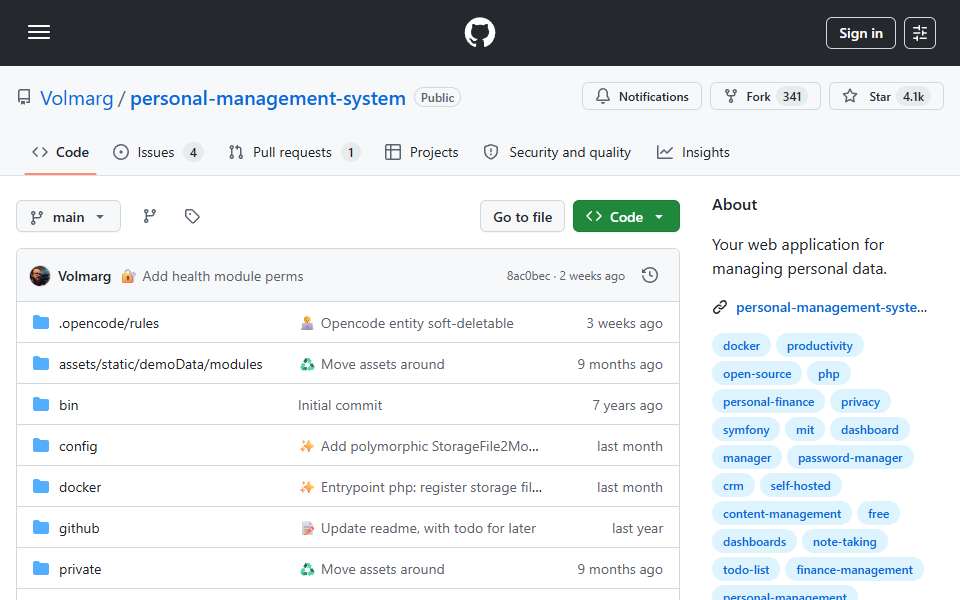Image resolution: width=960 pixels, height=600 pixels.
Task: Click the Fork count 341
Action: pyautogui.click(x=792, y=97)
